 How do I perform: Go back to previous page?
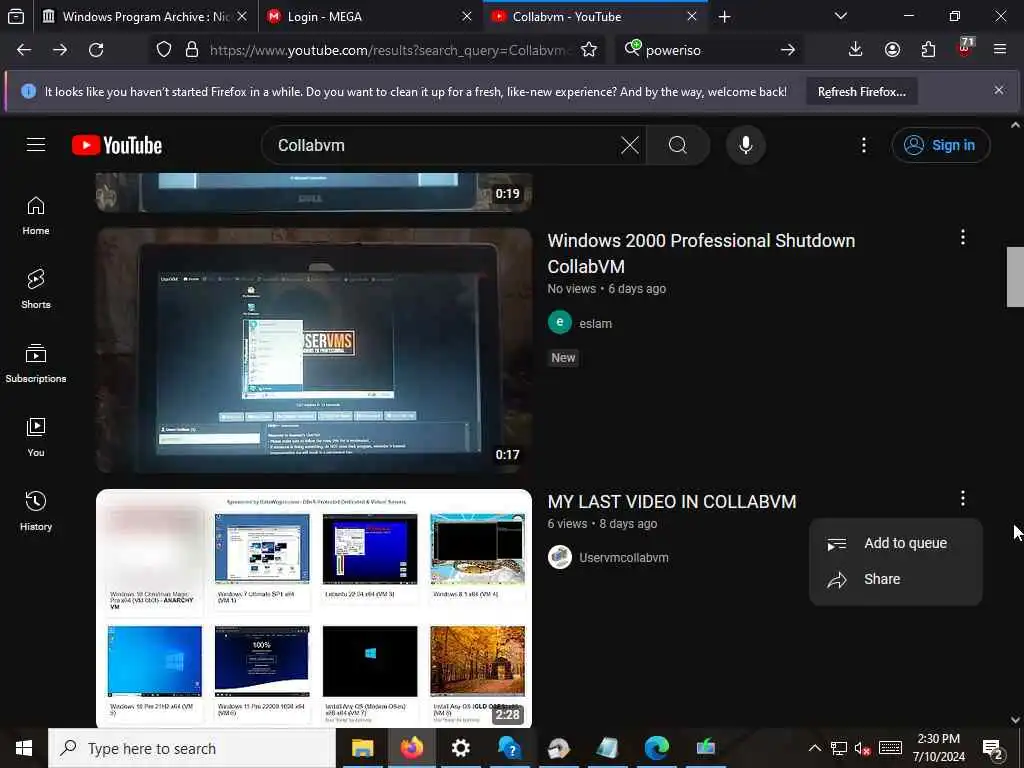point(24,50)
